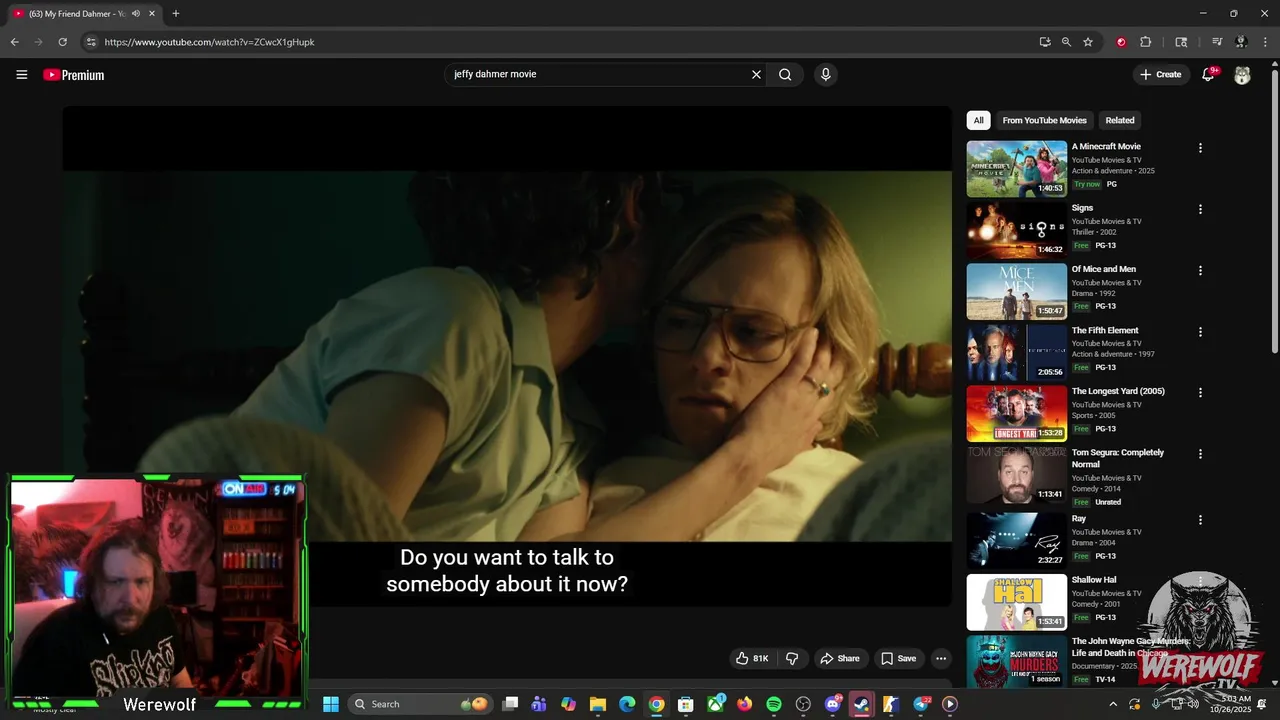Click the Of Mice and Men thumbnail

tap(1017, 291)
